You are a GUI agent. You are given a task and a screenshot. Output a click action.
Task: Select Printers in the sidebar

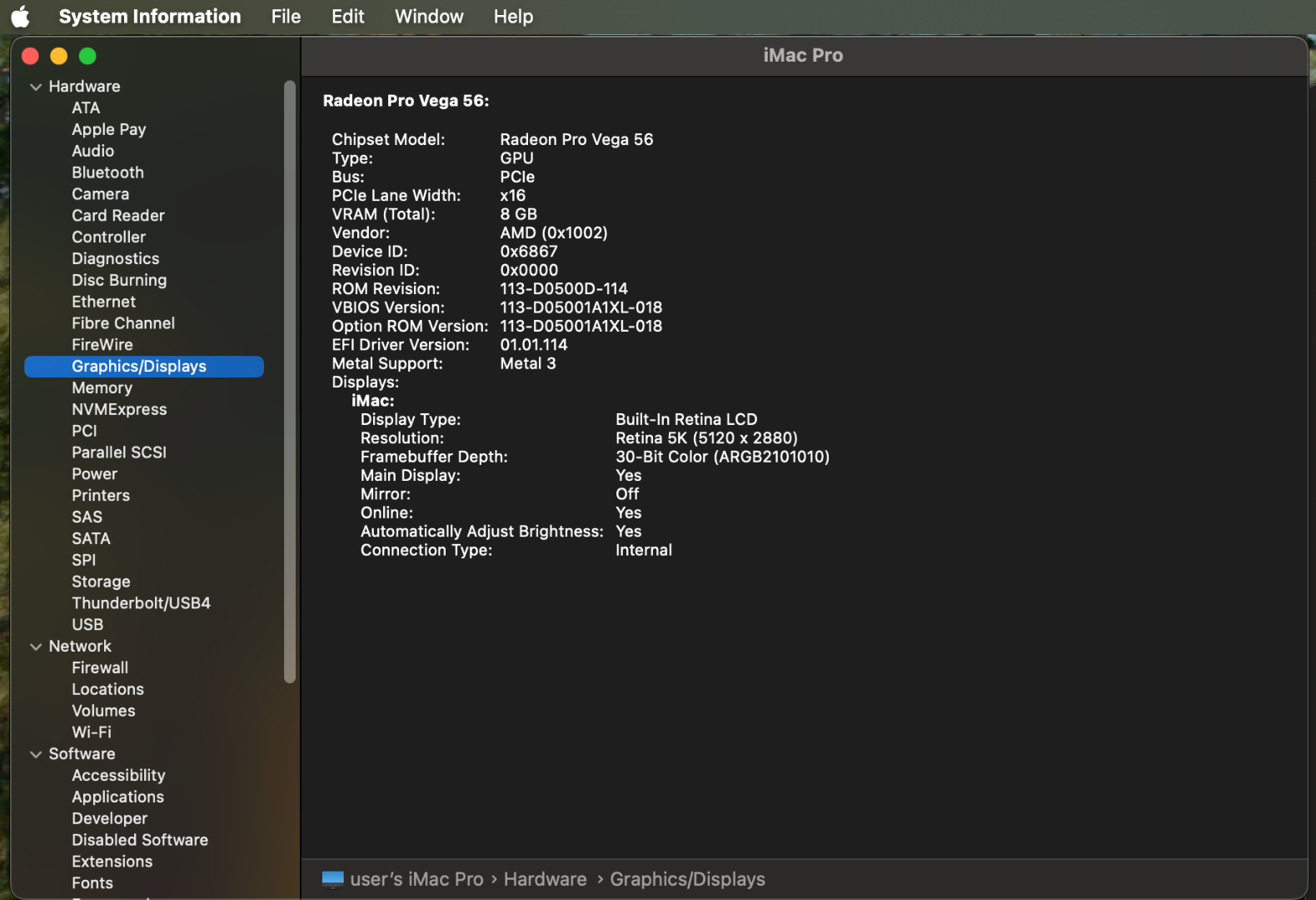101,496
